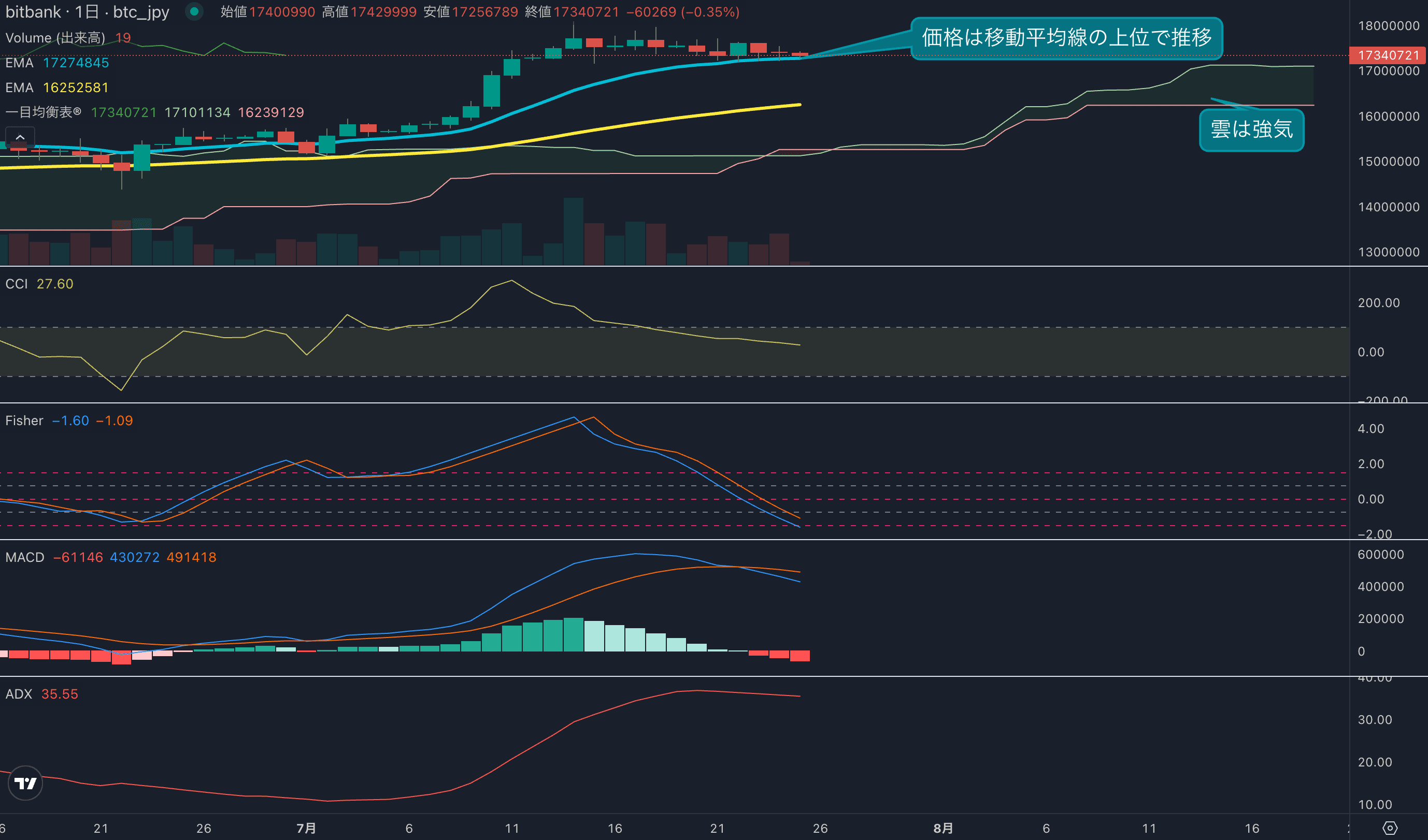Click the 18000000 level on price axis

click(1388, 25)
